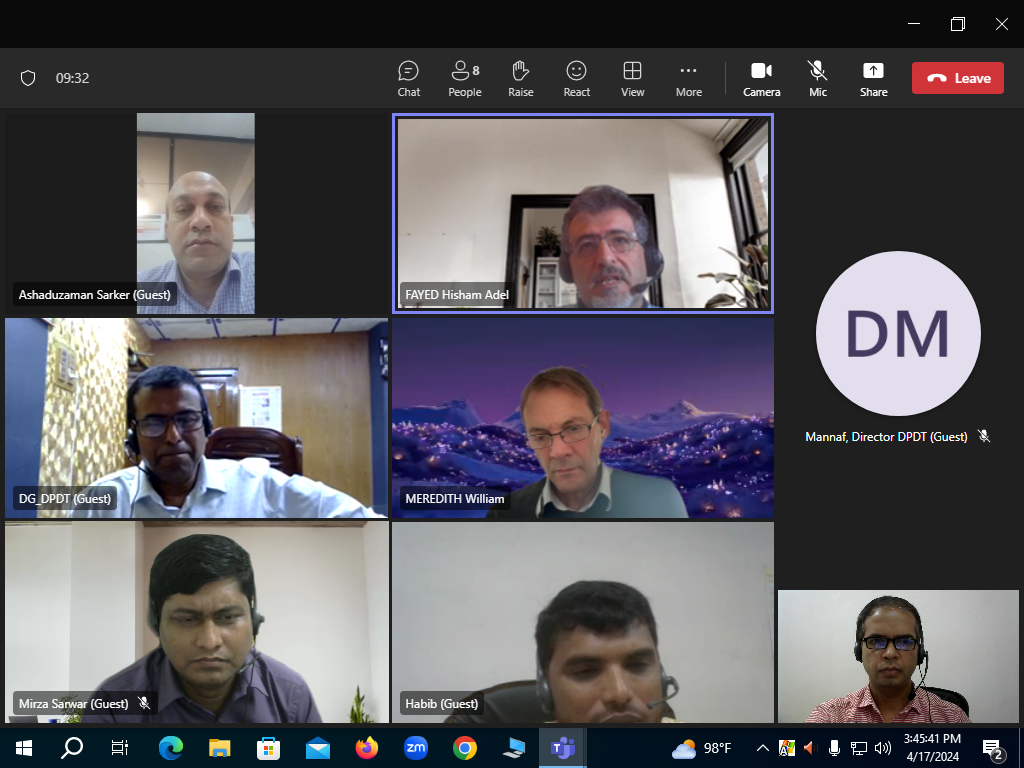
Task: Open the notification center in taskbar
Action: click(993, 747)
